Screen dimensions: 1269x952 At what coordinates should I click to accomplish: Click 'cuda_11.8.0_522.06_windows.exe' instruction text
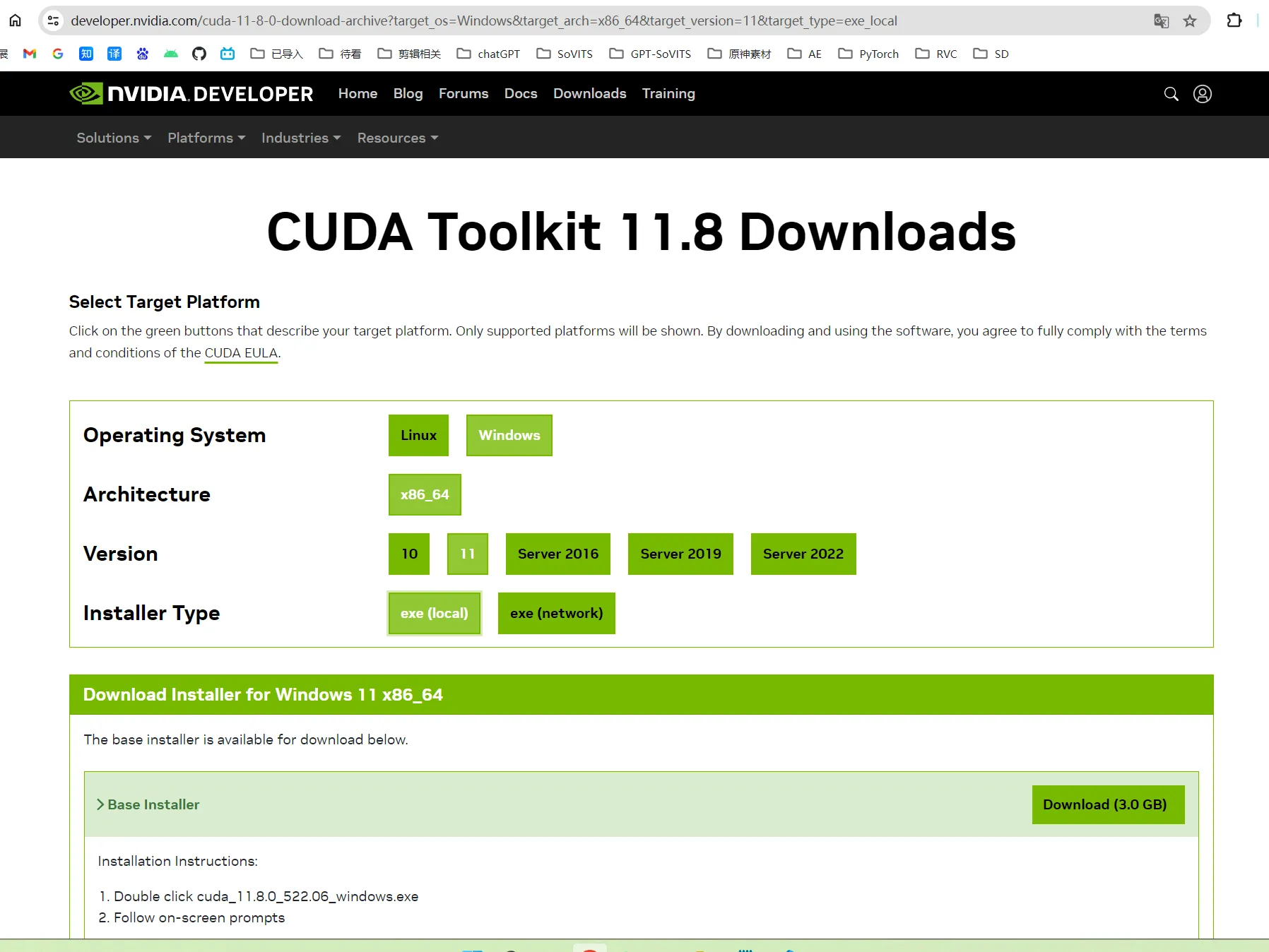(307, 896)
